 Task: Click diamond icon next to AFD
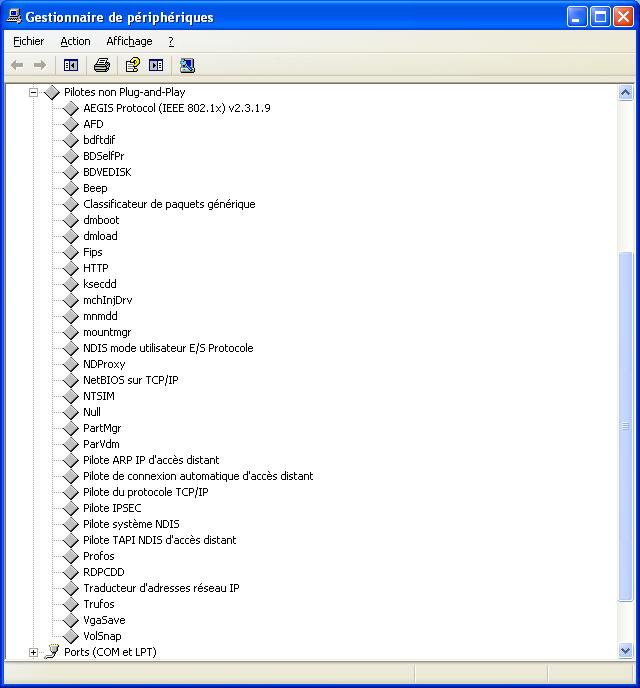[x=71, y=124]
